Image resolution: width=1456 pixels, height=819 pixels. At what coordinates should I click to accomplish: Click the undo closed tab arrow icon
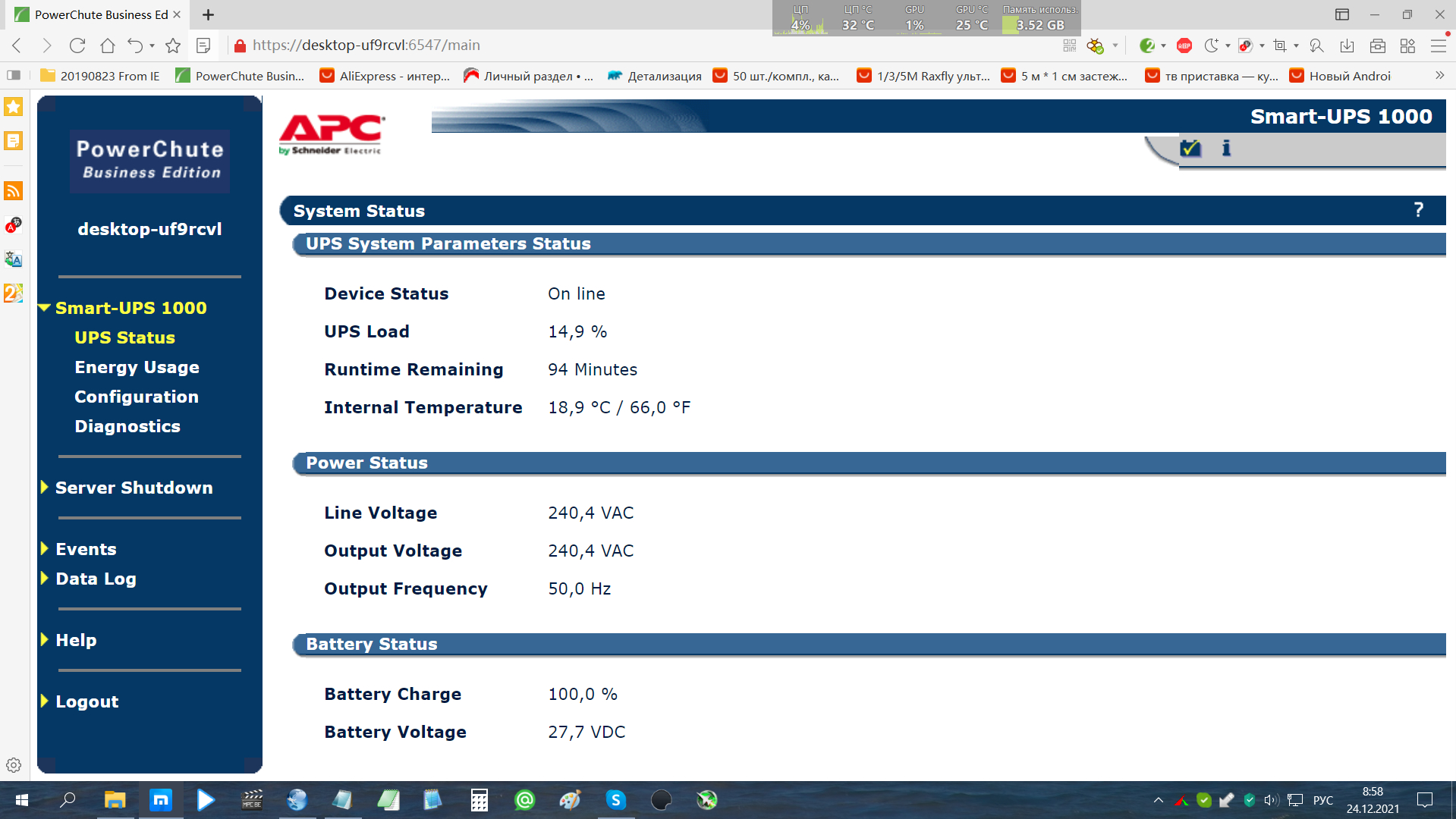click(135, 45)
